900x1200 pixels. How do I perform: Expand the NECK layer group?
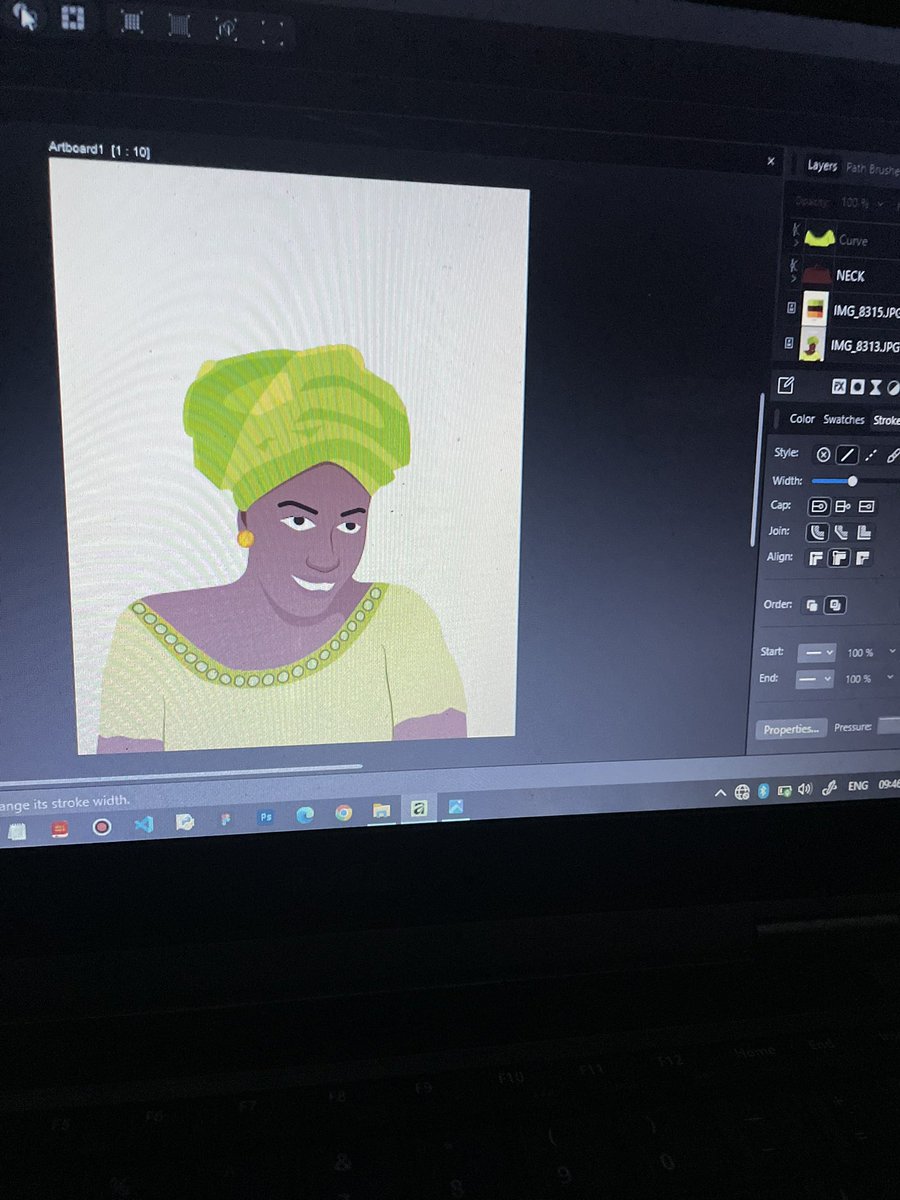click(794, 279)
